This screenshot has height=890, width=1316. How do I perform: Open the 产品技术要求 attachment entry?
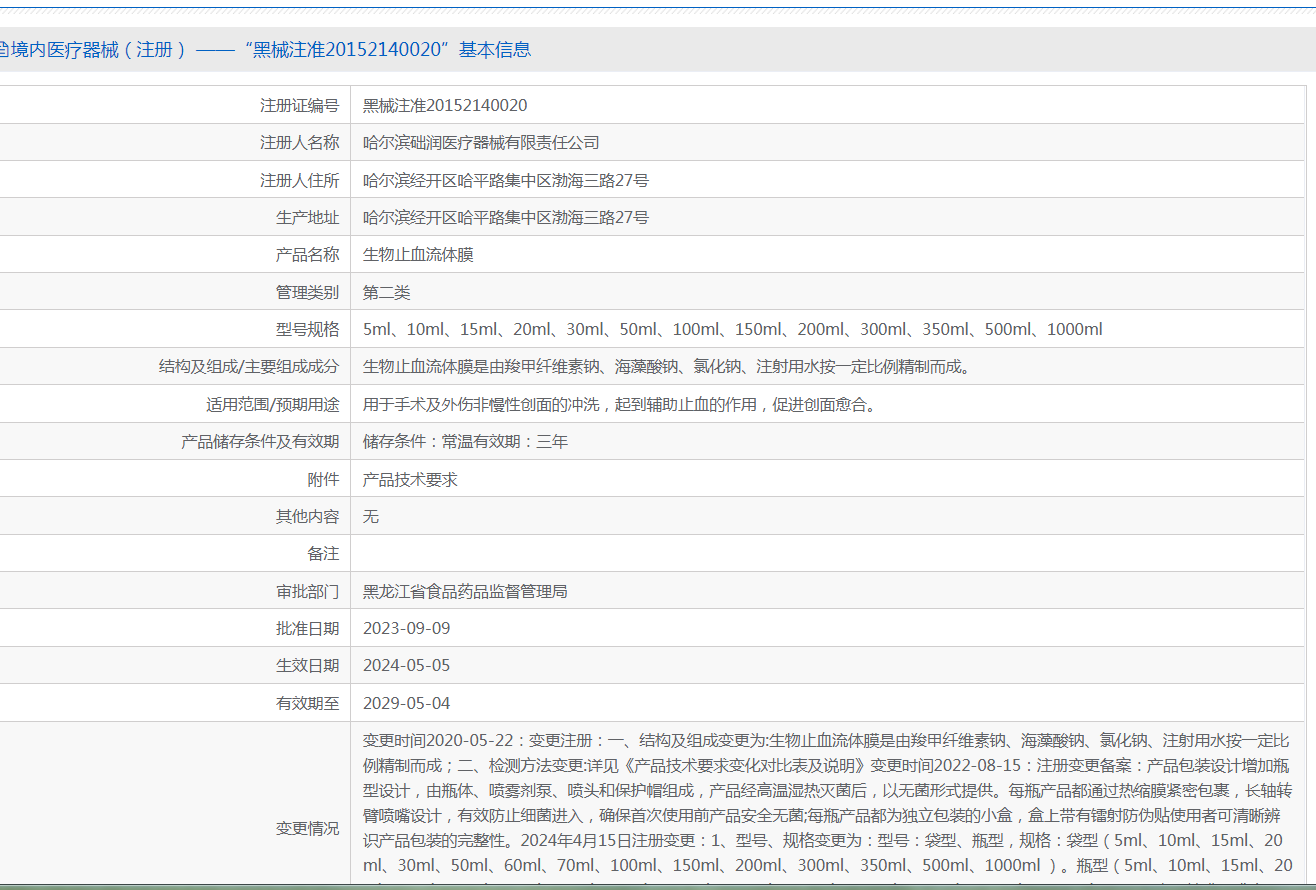click(410, 480)
